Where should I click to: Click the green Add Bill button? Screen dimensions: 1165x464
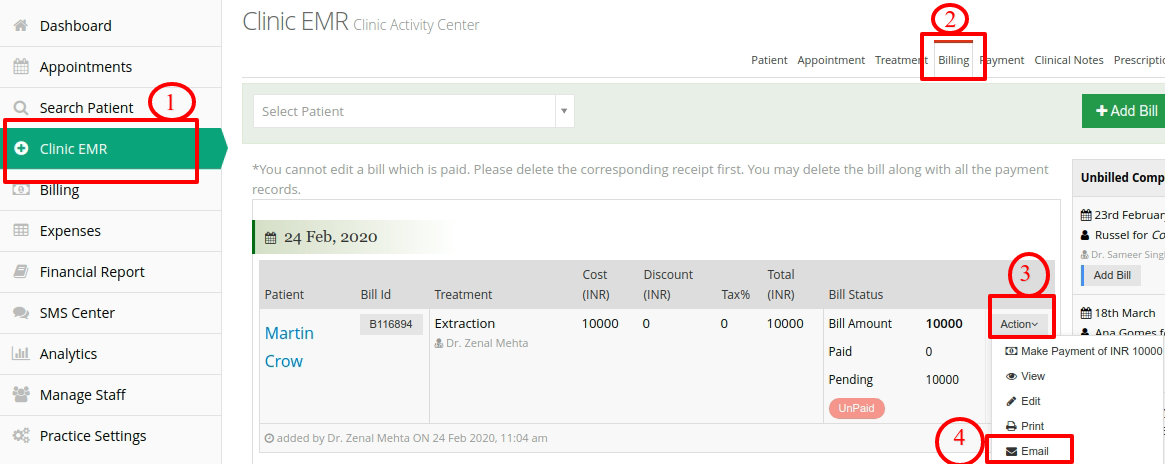[1123, 111]
